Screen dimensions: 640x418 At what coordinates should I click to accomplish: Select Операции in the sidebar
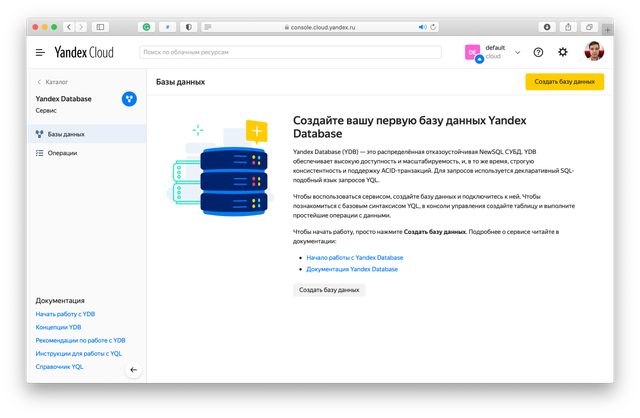62,153
